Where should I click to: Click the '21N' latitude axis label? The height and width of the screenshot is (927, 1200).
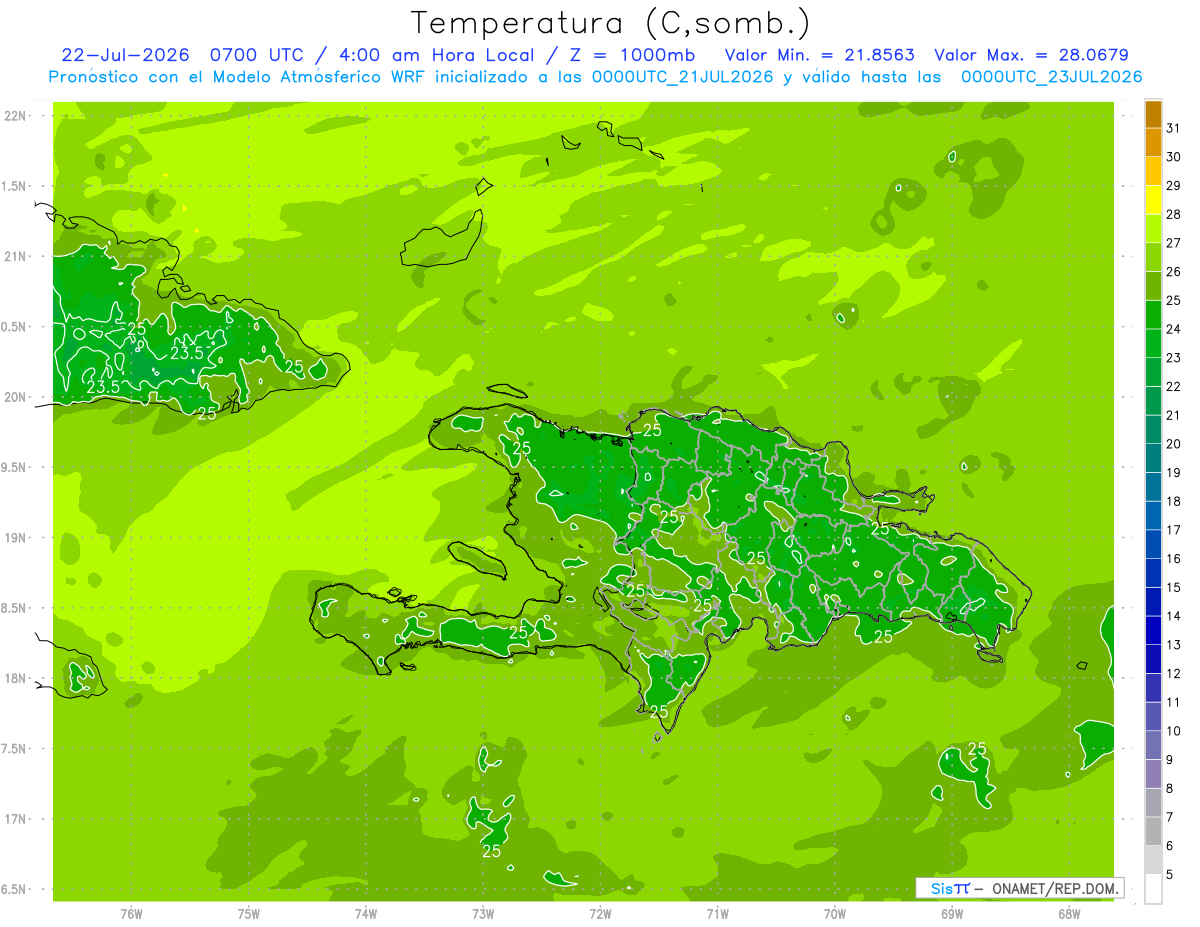15,257
